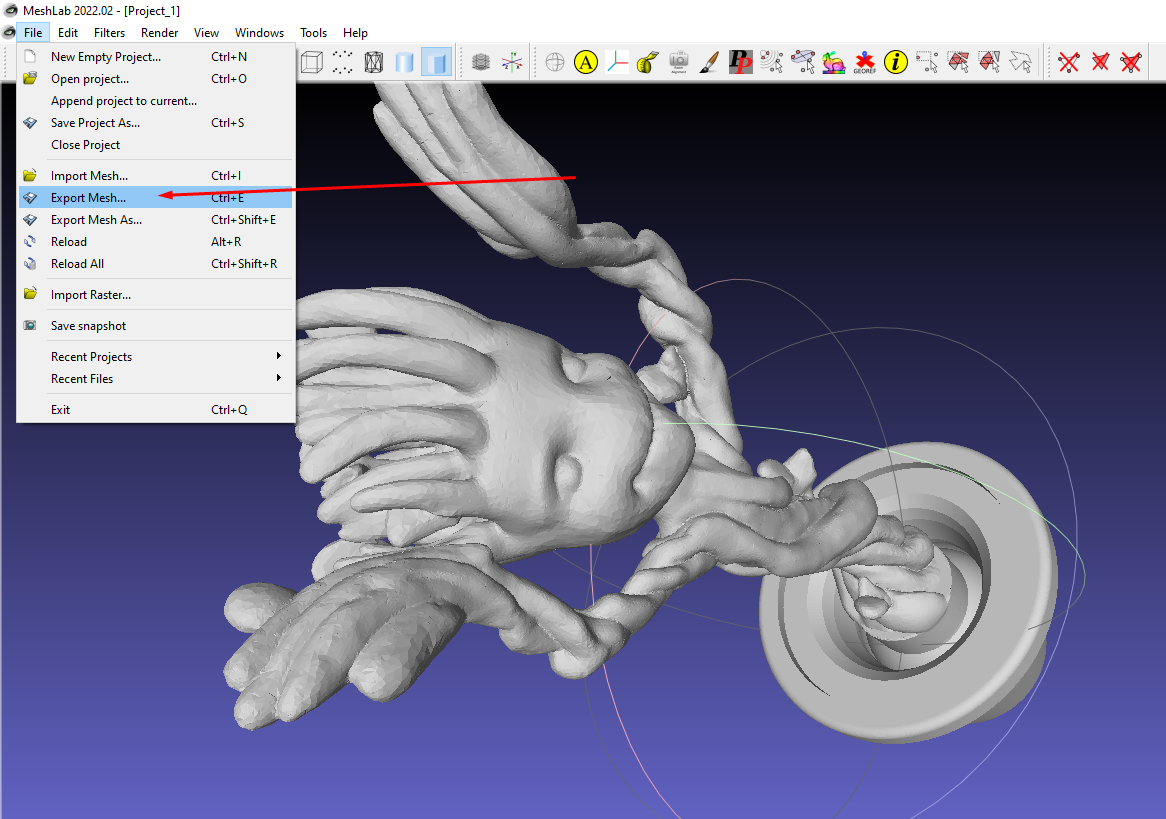Select the rectangular vertex selection tool
Image resolution: width=1166 pixels, height=819 pixels.
click(927, 62)
